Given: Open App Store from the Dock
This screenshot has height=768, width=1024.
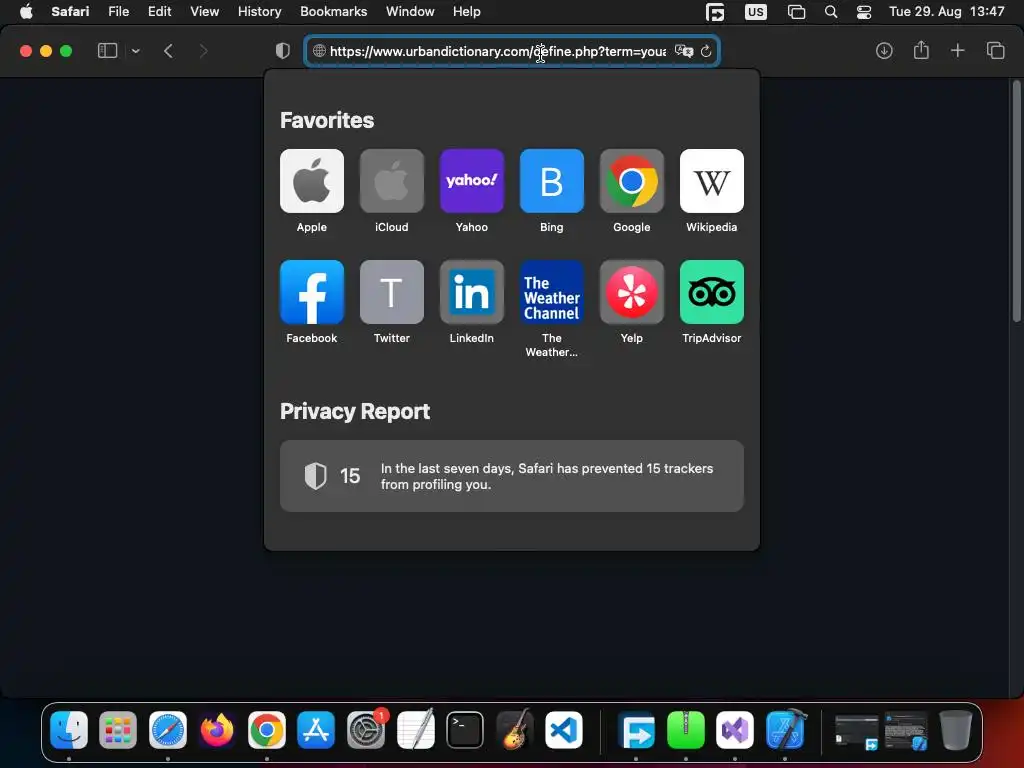Looking at the screenshot, I should (x=316, y=729).
